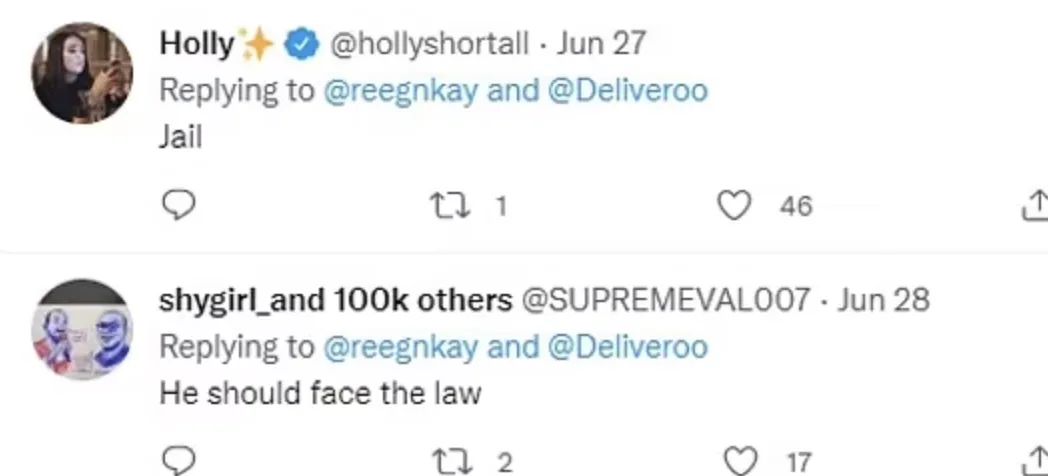Open "shygirl_and 100k others" display name
The image size is (1048, 476).
click(x=336, y=301)
